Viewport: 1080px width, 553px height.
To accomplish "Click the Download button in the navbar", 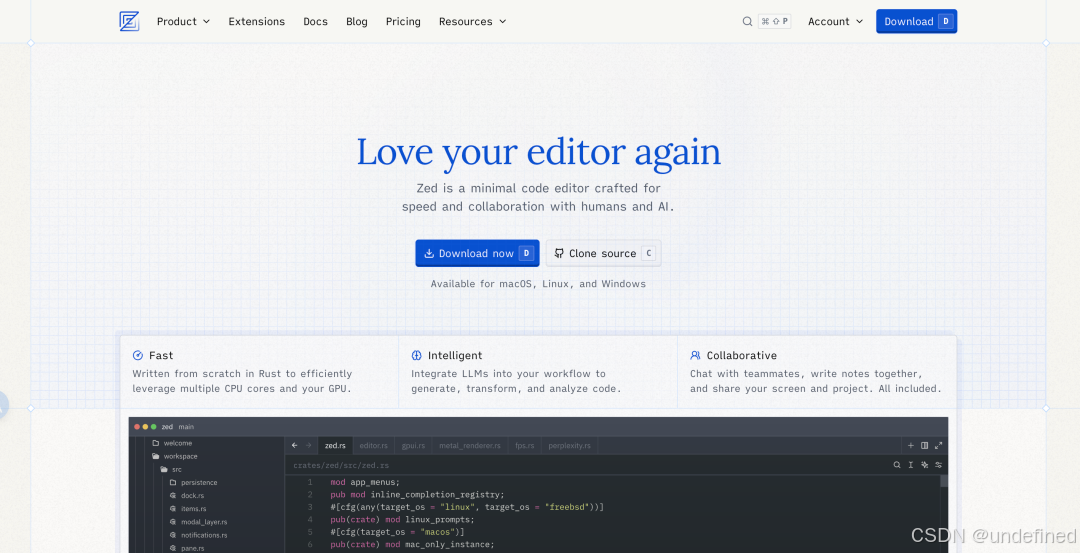I will coord(916,21).
